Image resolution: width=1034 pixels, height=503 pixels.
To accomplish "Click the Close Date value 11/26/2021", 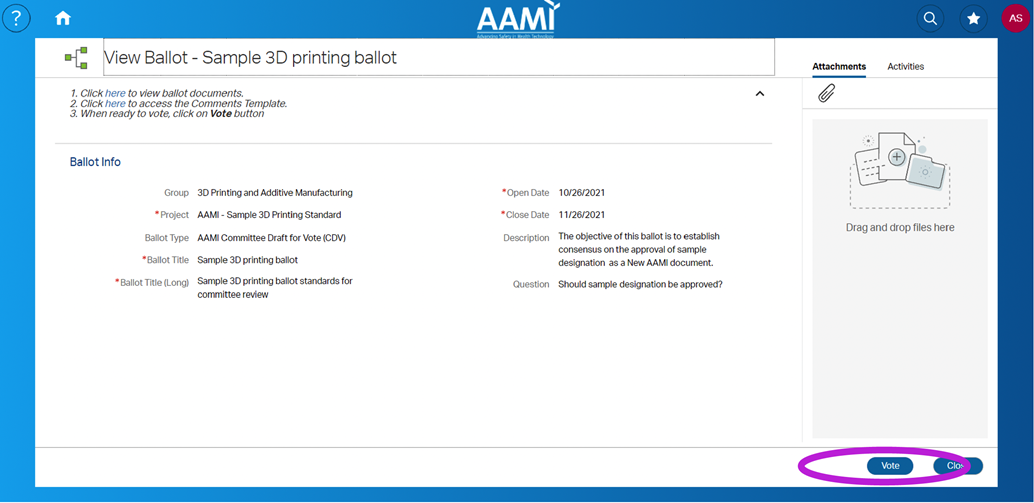I will click(x=582, y=215).
